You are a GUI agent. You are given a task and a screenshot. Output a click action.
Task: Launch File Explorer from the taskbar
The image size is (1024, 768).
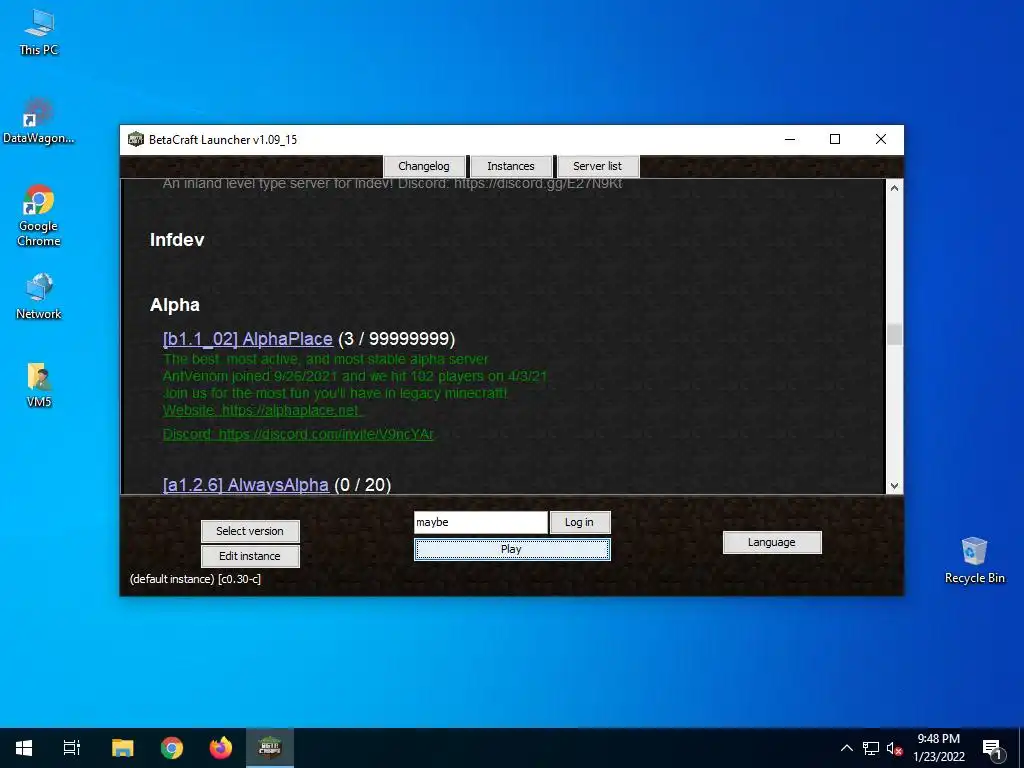123,748
